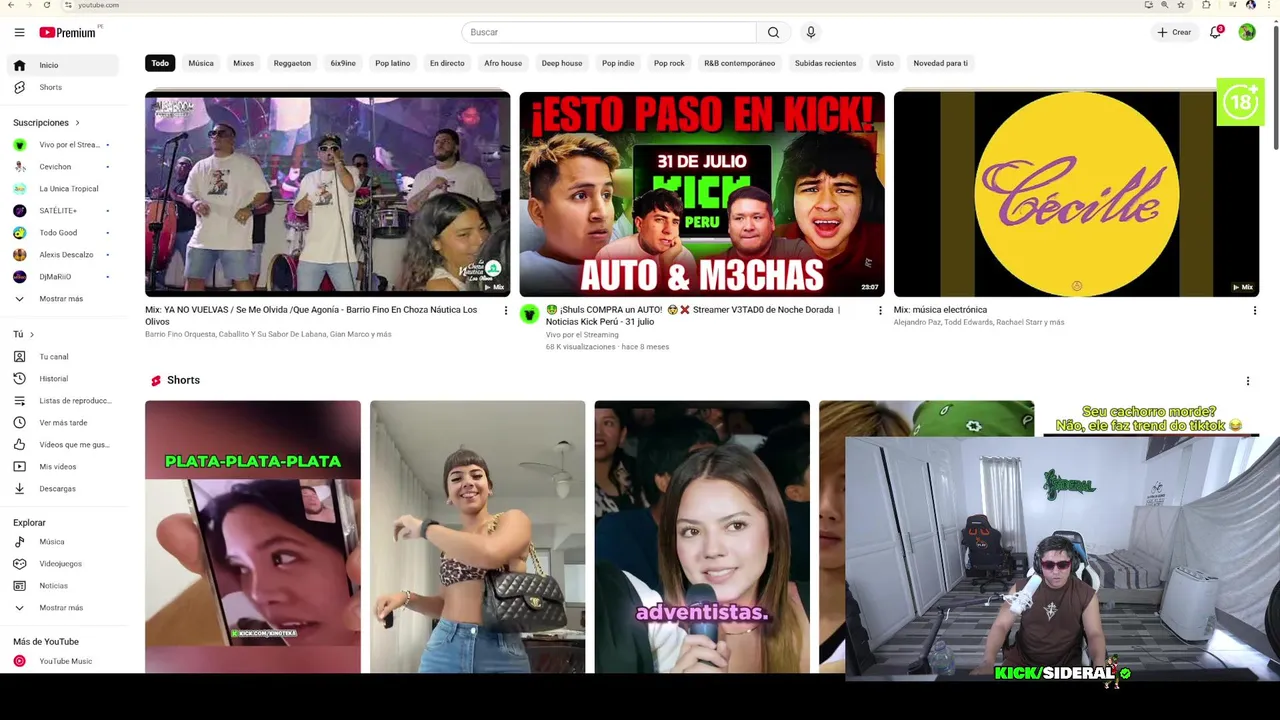Play Barrio Fino mix thumbnail

pos(327,194)
